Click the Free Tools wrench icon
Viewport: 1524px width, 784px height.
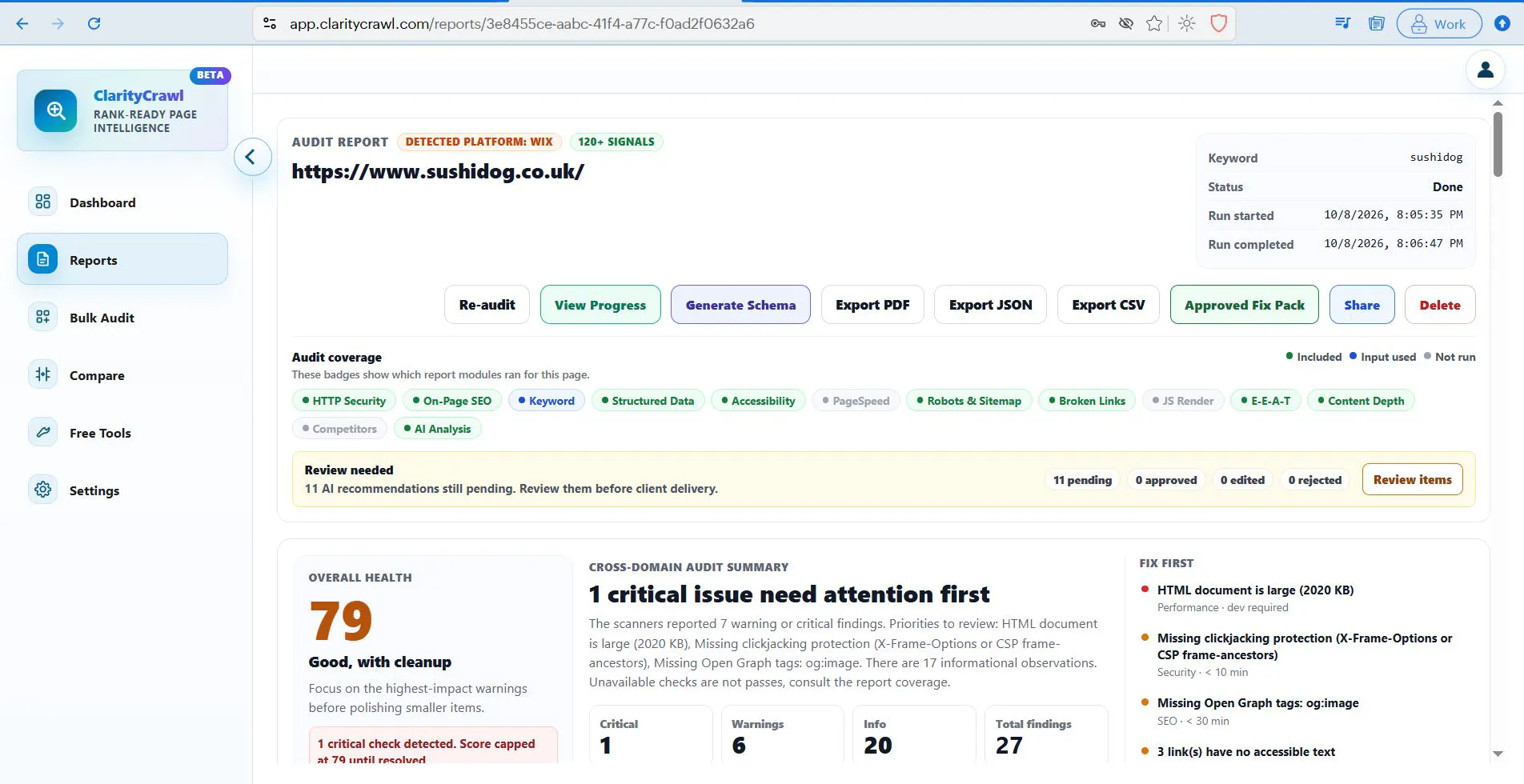(x=43, y=432)
